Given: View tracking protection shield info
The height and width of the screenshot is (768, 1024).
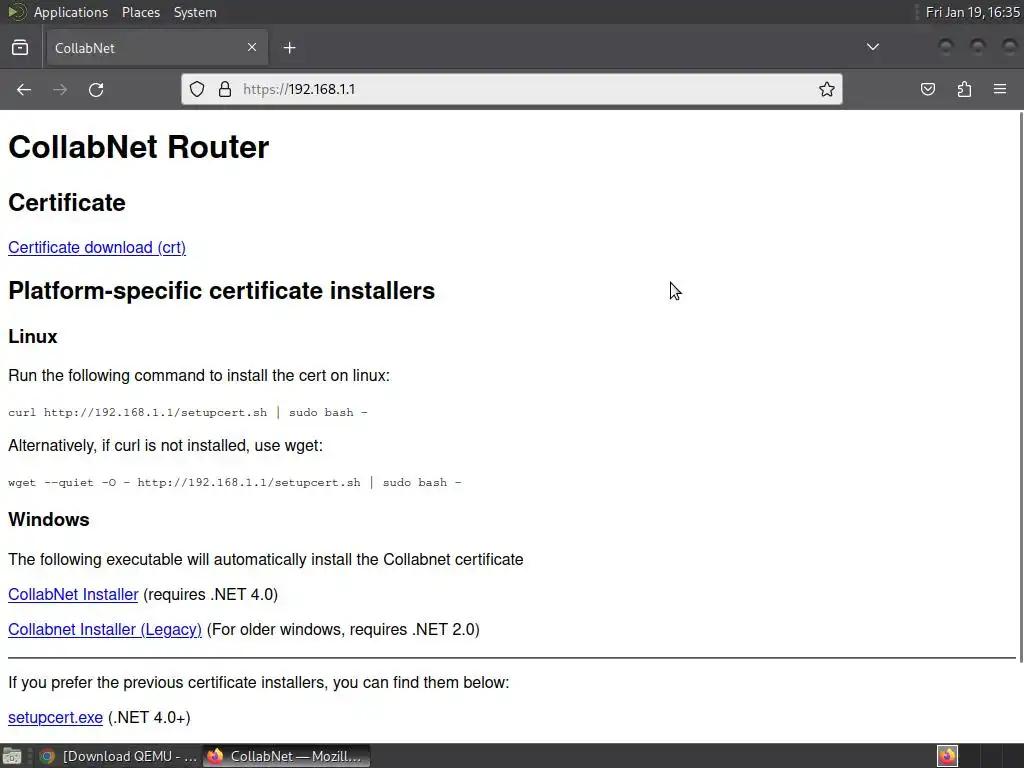Looking at the screenshot, I should pyautogui.click(x=197, y=89).
